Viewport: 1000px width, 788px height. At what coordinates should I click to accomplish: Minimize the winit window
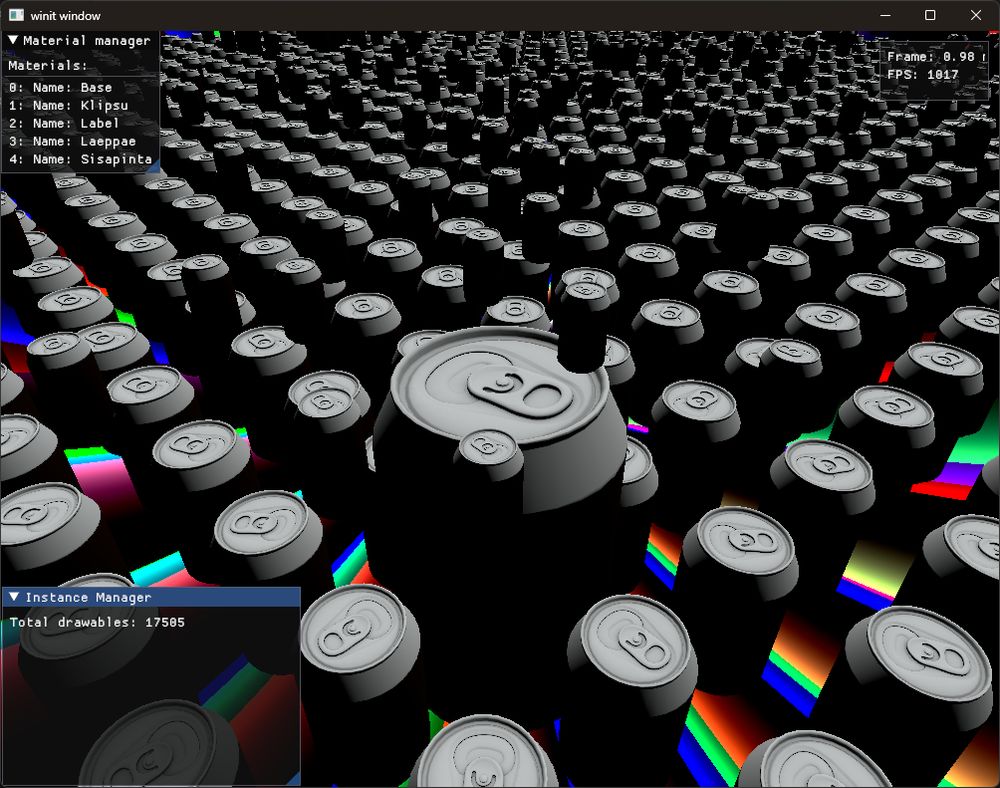click(x=885, y=15)
